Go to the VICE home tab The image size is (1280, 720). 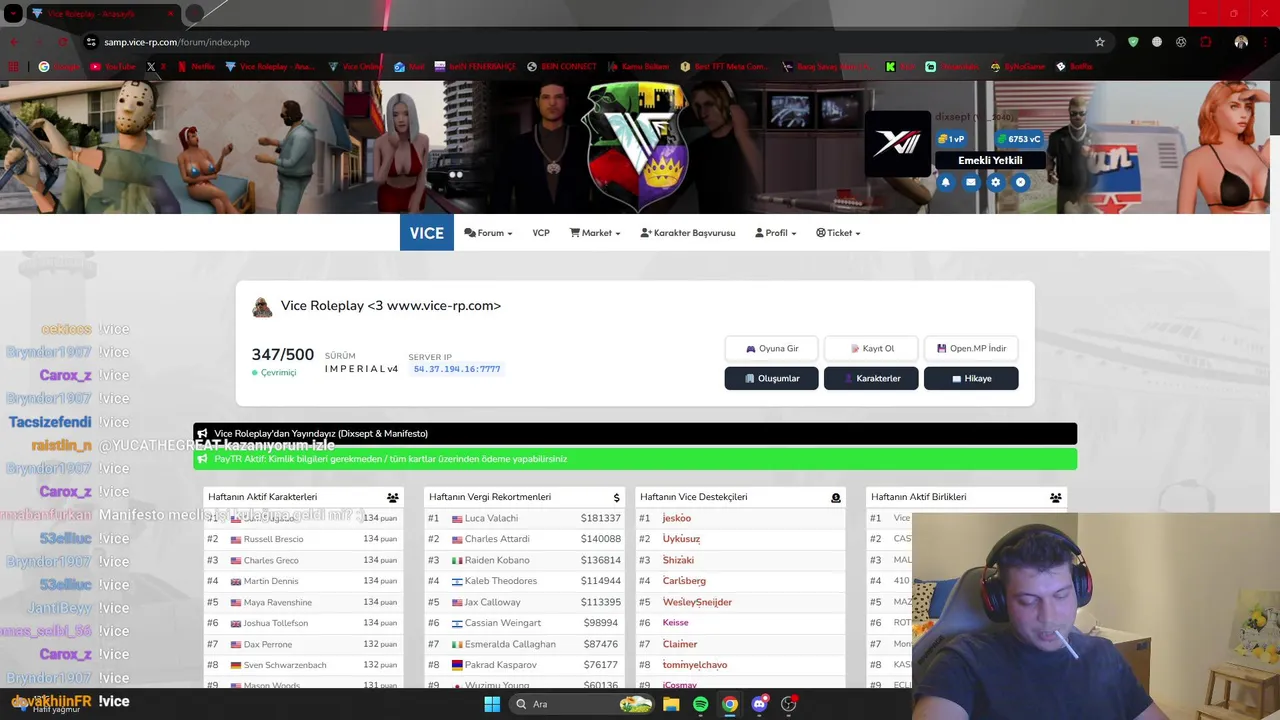tap(426, 233)
